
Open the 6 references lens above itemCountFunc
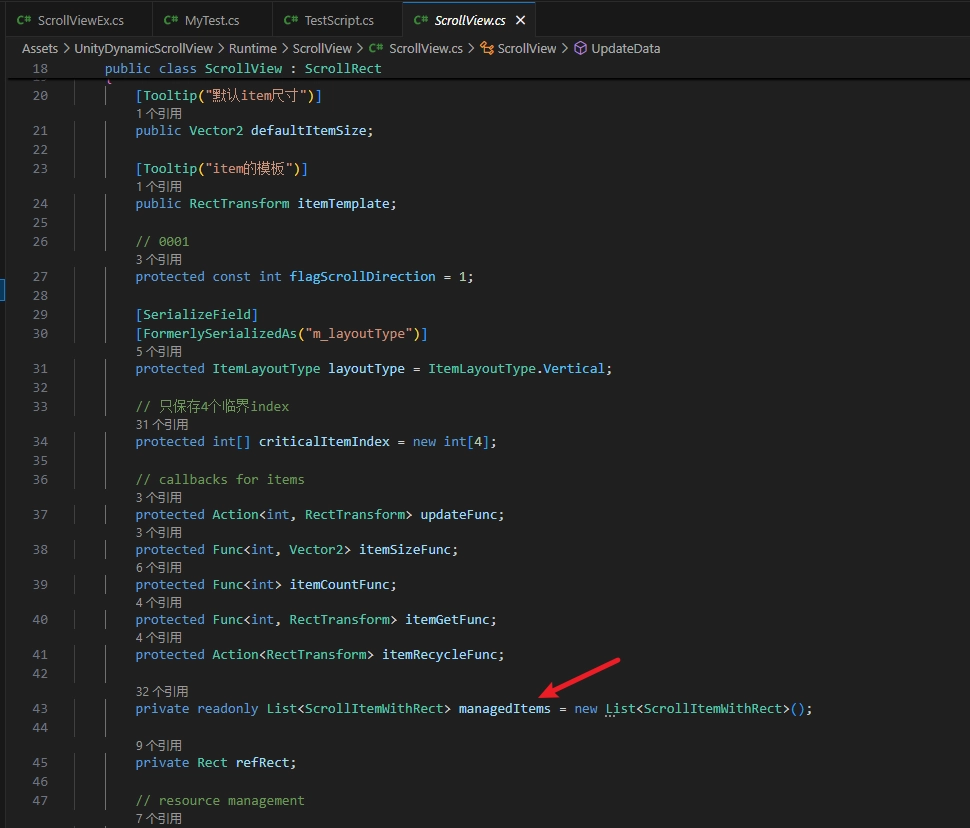click(159, 567)
